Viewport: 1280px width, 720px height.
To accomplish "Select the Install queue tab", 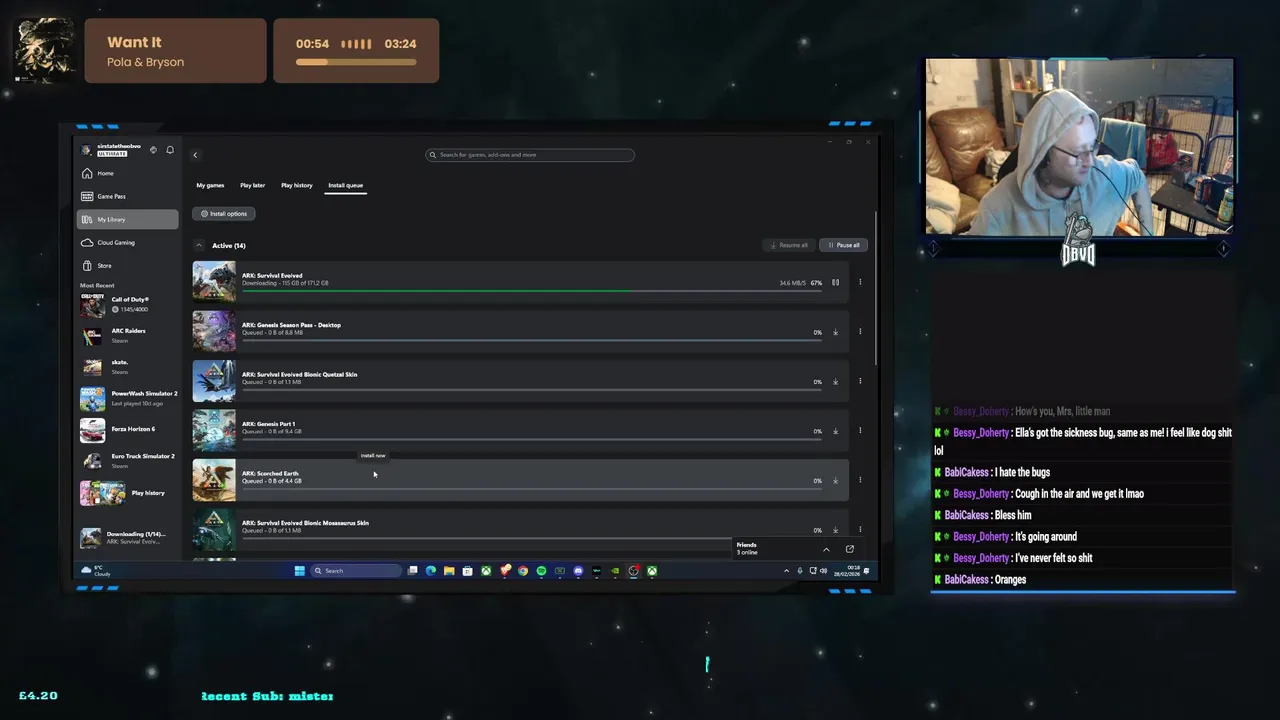I will pos(345,185).
